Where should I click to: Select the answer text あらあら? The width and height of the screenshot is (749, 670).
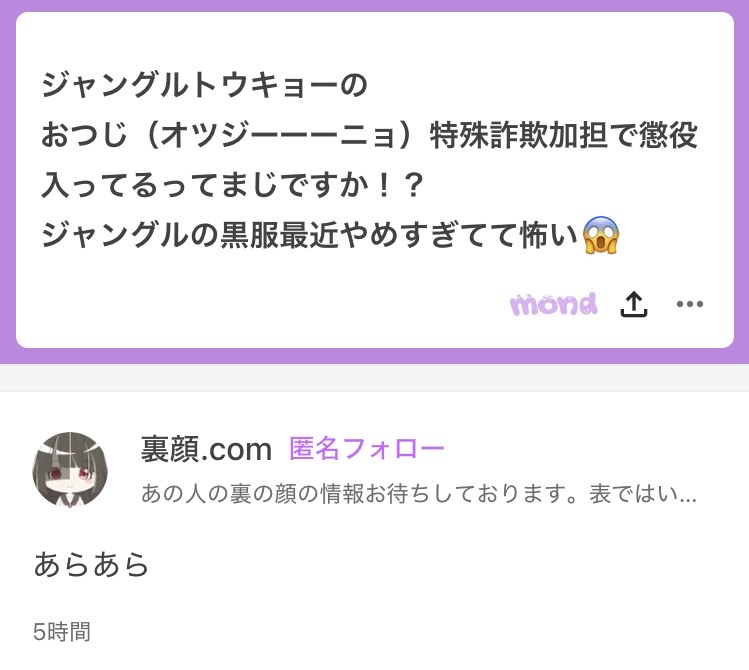[x=91, y=564]
